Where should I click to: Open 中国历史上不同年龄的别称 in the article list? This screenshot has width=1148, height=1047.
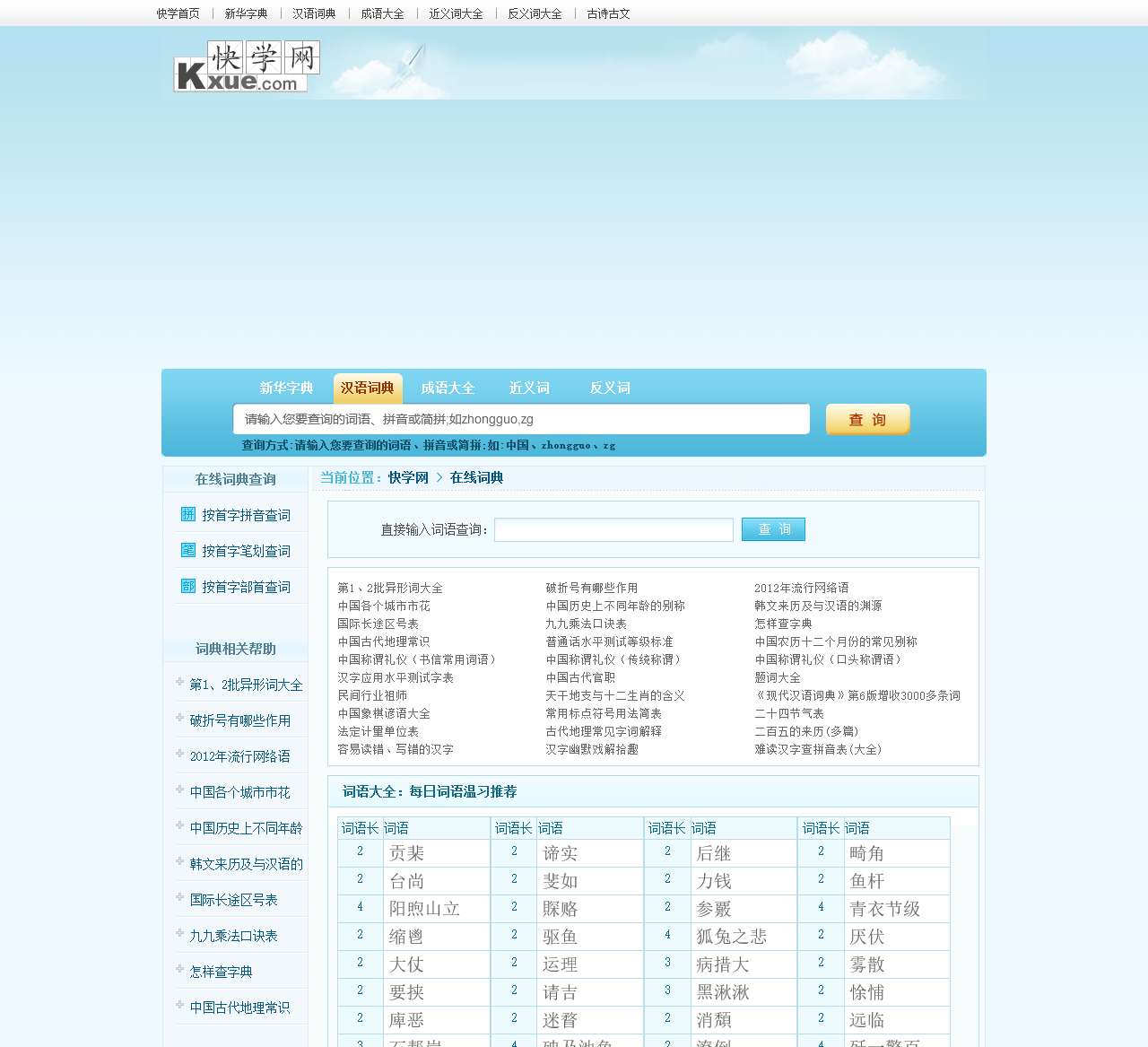tap(615, 606)
